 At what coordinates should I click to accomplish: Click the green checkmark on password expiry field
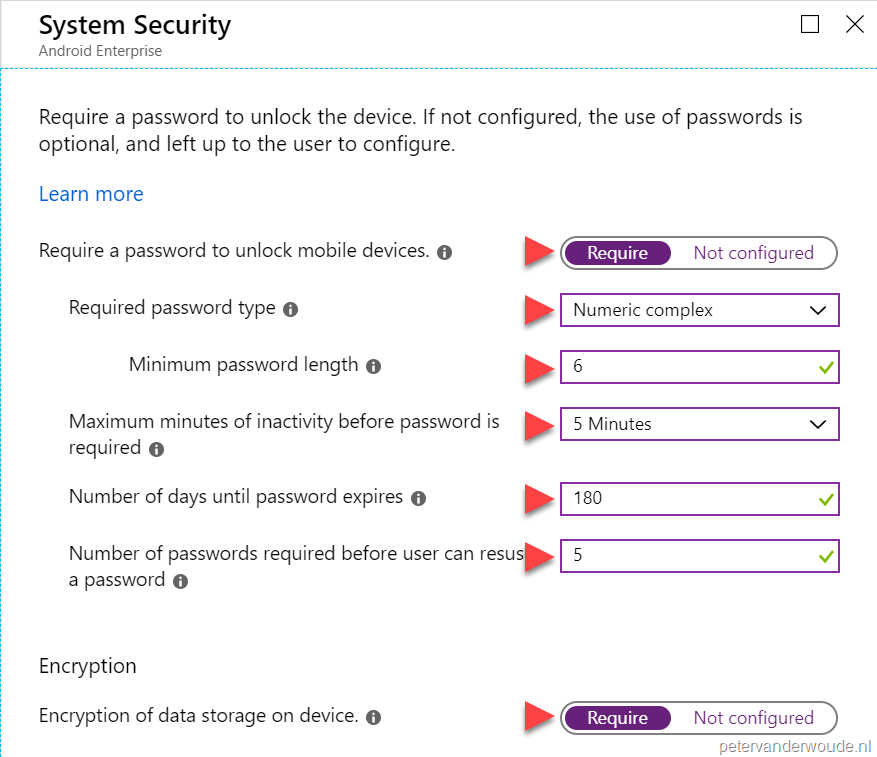825,498
